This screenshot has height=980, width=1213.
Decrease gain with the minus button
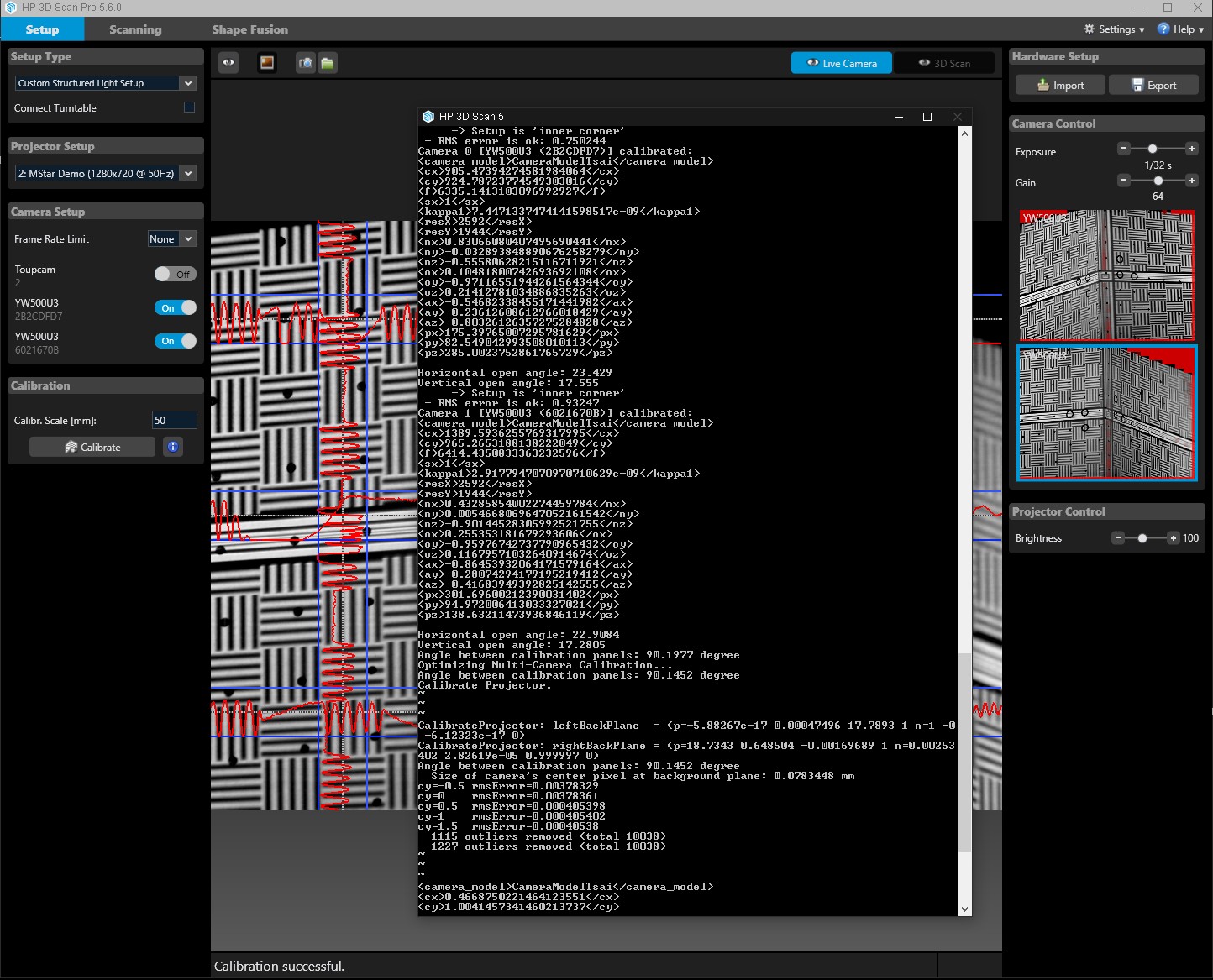(x=1123, y=181)
